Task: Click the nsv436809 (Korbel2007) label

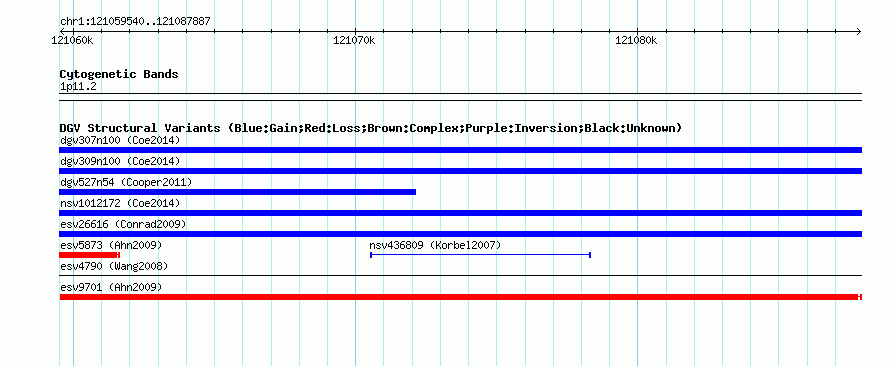Action: coord(435,245)
